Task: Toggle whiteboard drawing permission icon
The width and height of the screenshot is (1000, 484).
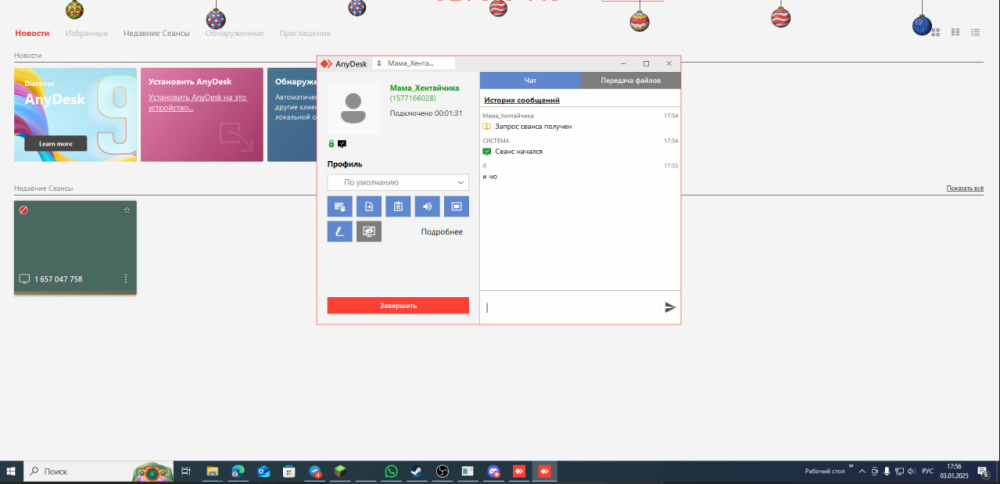Action: tap(339, 231)
